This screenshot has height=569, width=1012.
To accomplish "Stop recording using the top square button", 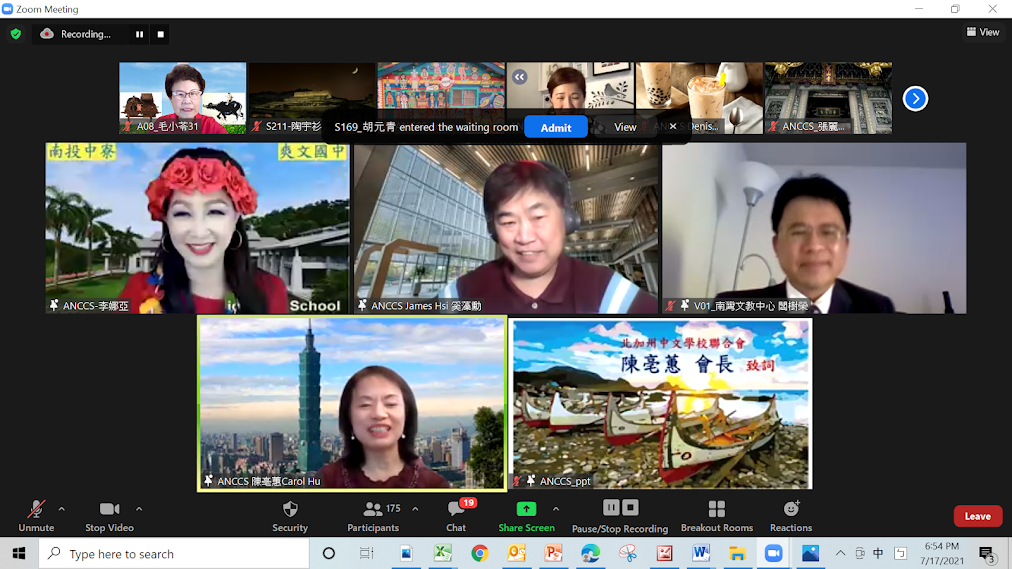I will (161, 34).
